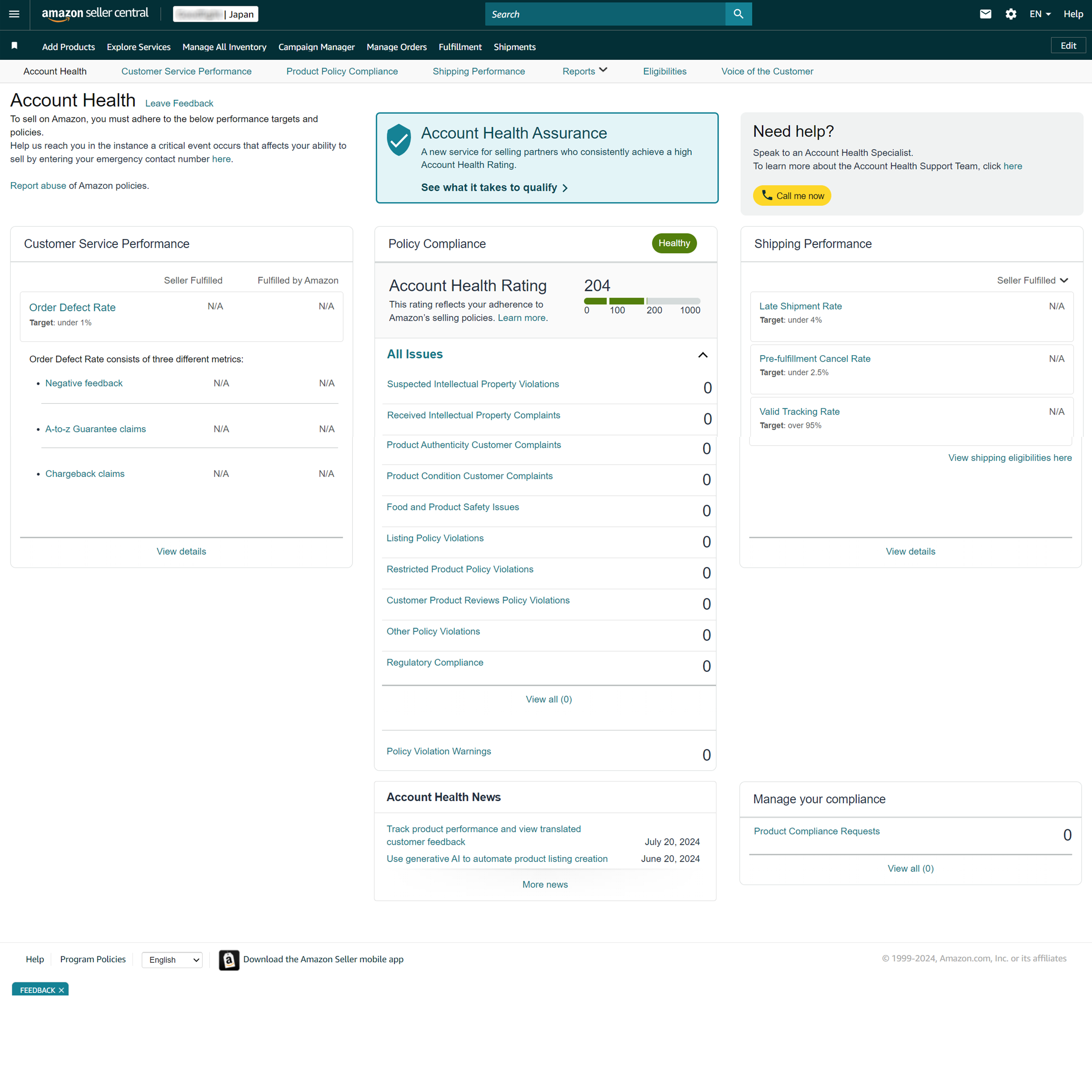
Task: Open Product Compliance Requests link
Action: coord(817,831)
